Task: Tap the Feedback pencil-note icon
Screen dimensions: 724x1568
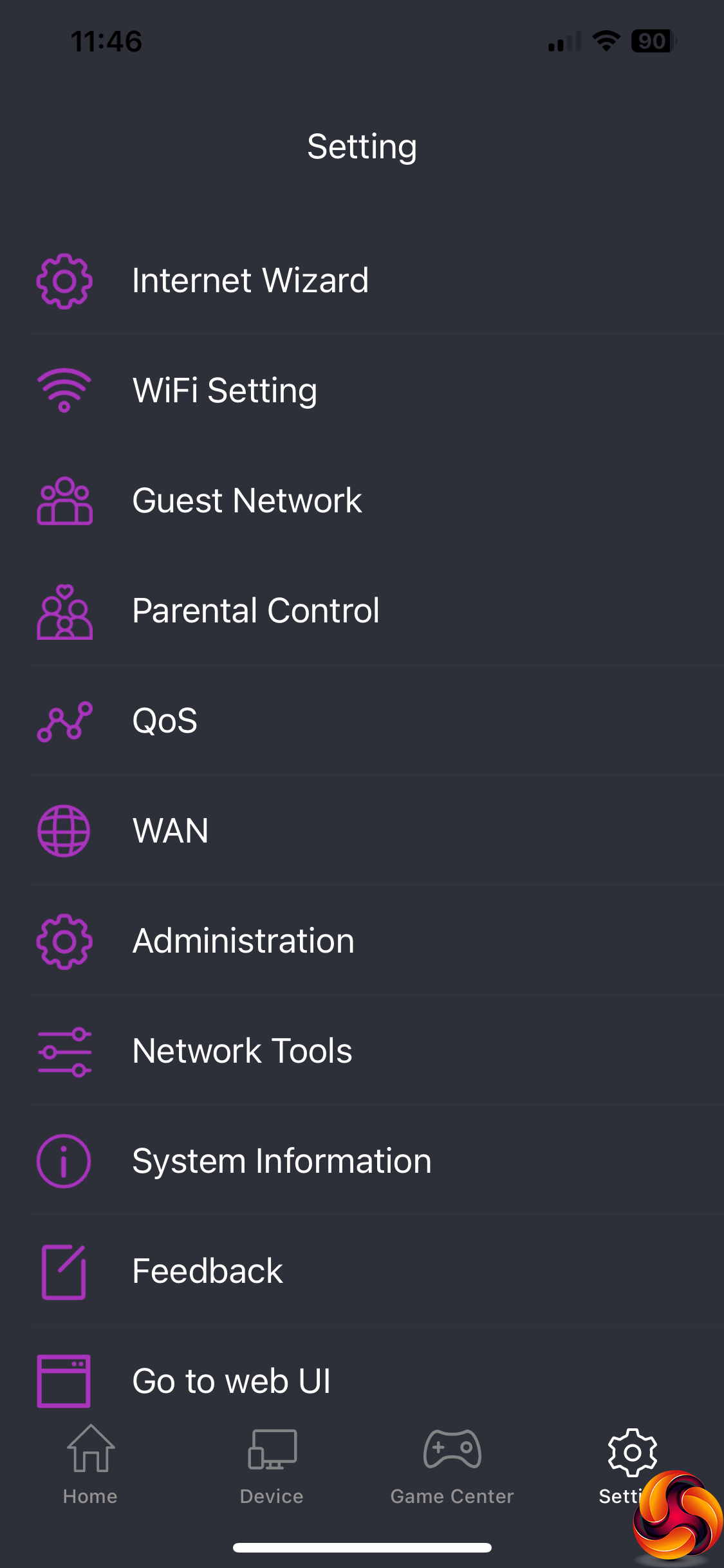Action: [x=64, y=1271]
